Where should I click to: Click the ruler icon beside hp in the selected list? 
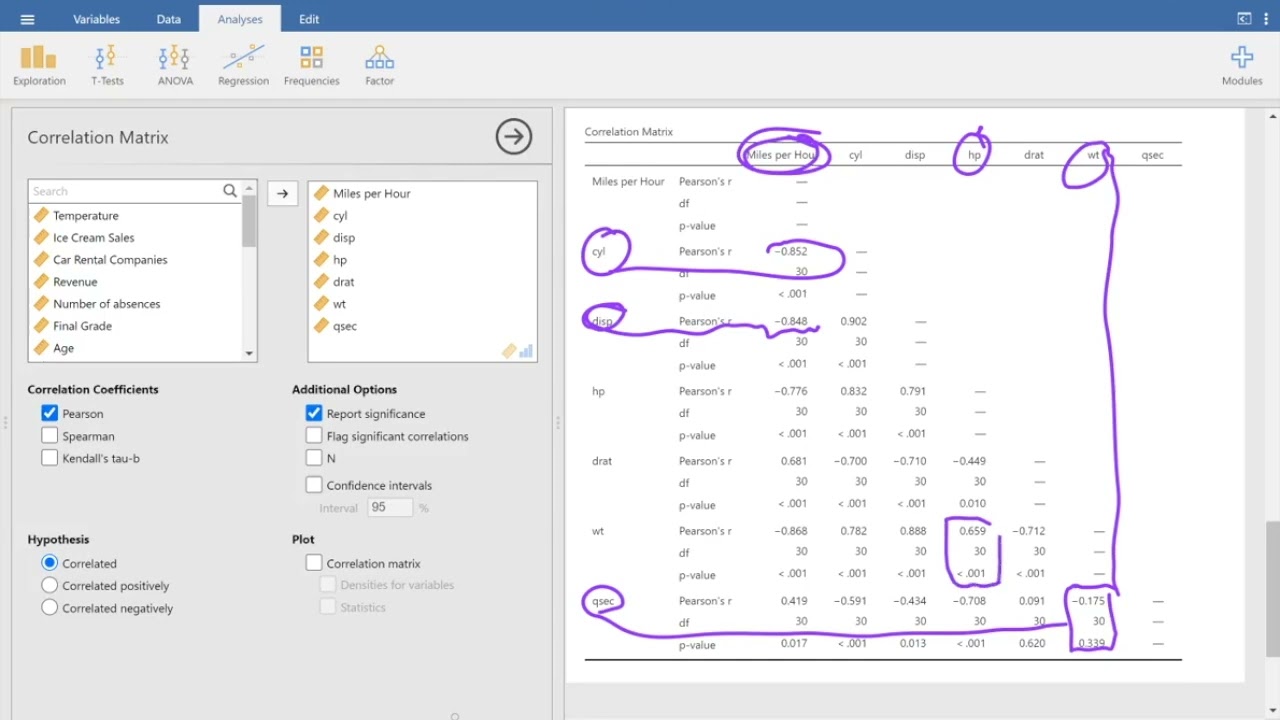(321, 259)
